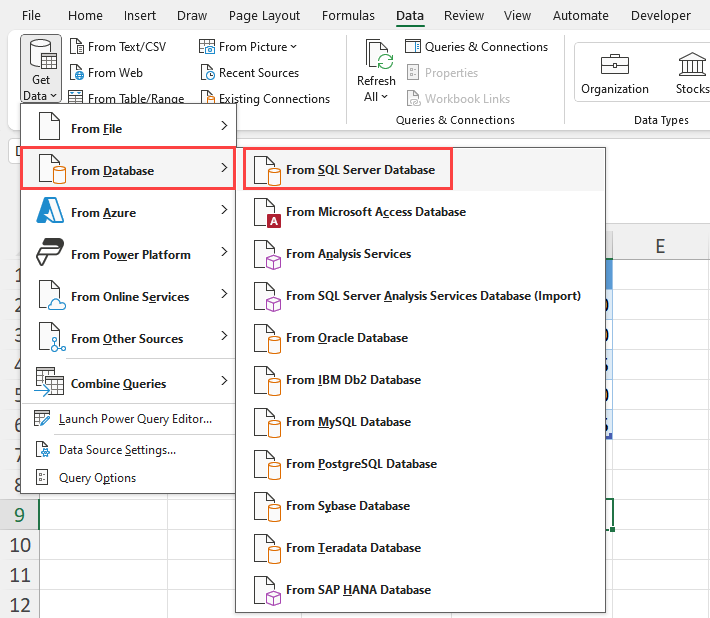Click the From Picture camera icon

[x=207, y=47]
